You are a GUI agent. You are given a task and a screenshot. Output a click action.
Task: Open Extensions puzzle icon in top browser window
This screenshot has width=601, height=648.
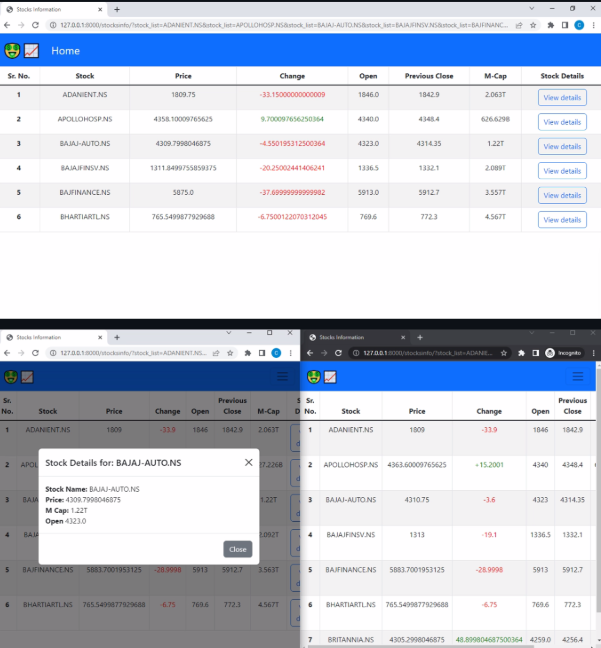point(551,25)
